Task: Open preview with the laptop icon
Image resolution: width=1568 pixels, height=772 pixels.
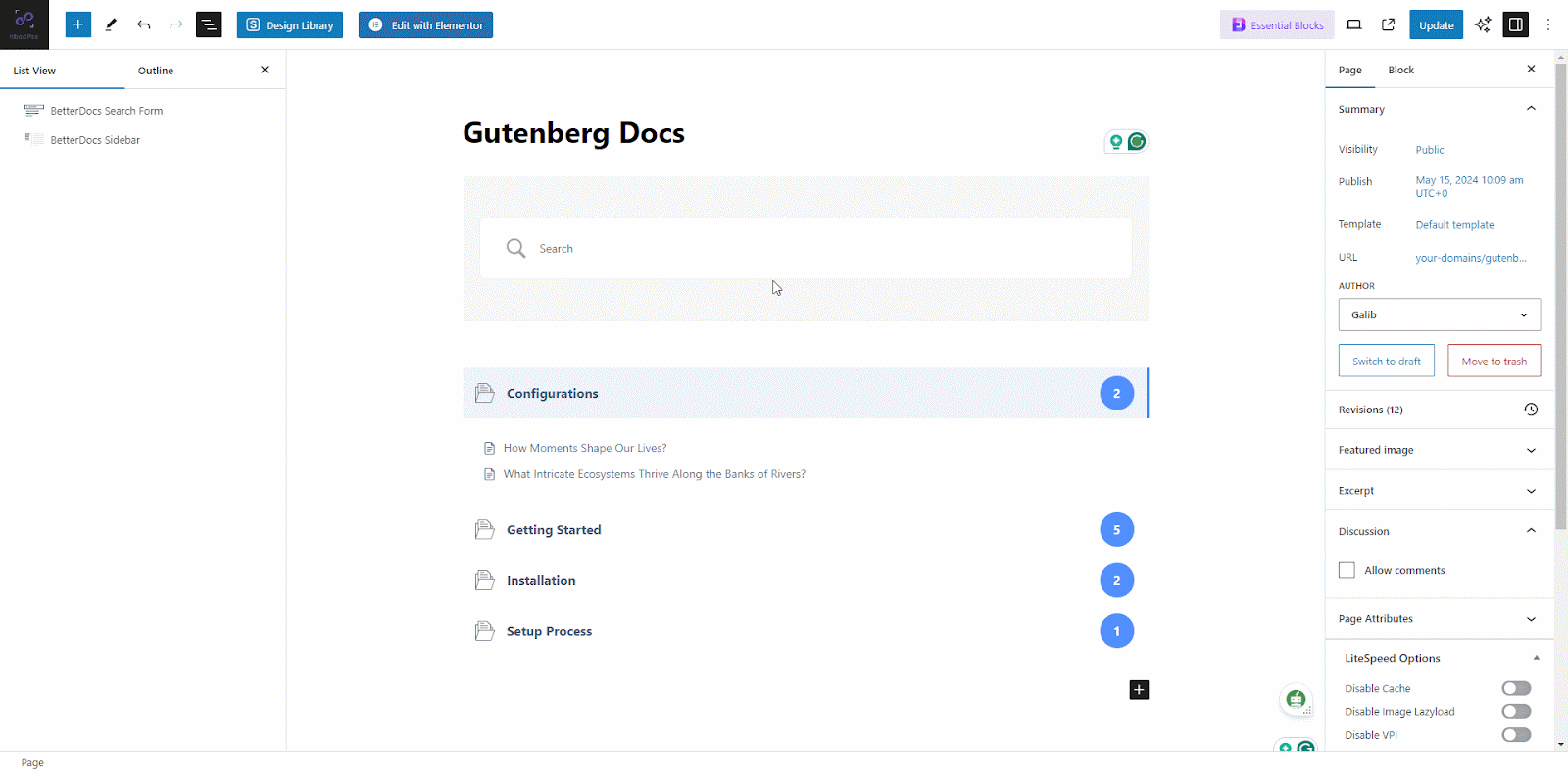Action: coord(1353,24)
